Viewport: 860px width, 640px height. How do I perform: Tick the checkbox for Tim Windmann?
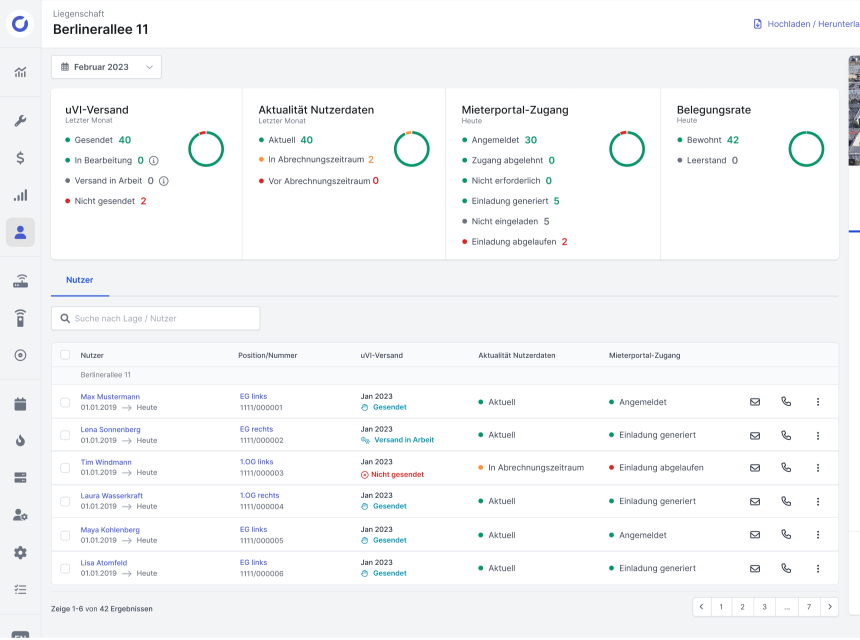point(65,468)
